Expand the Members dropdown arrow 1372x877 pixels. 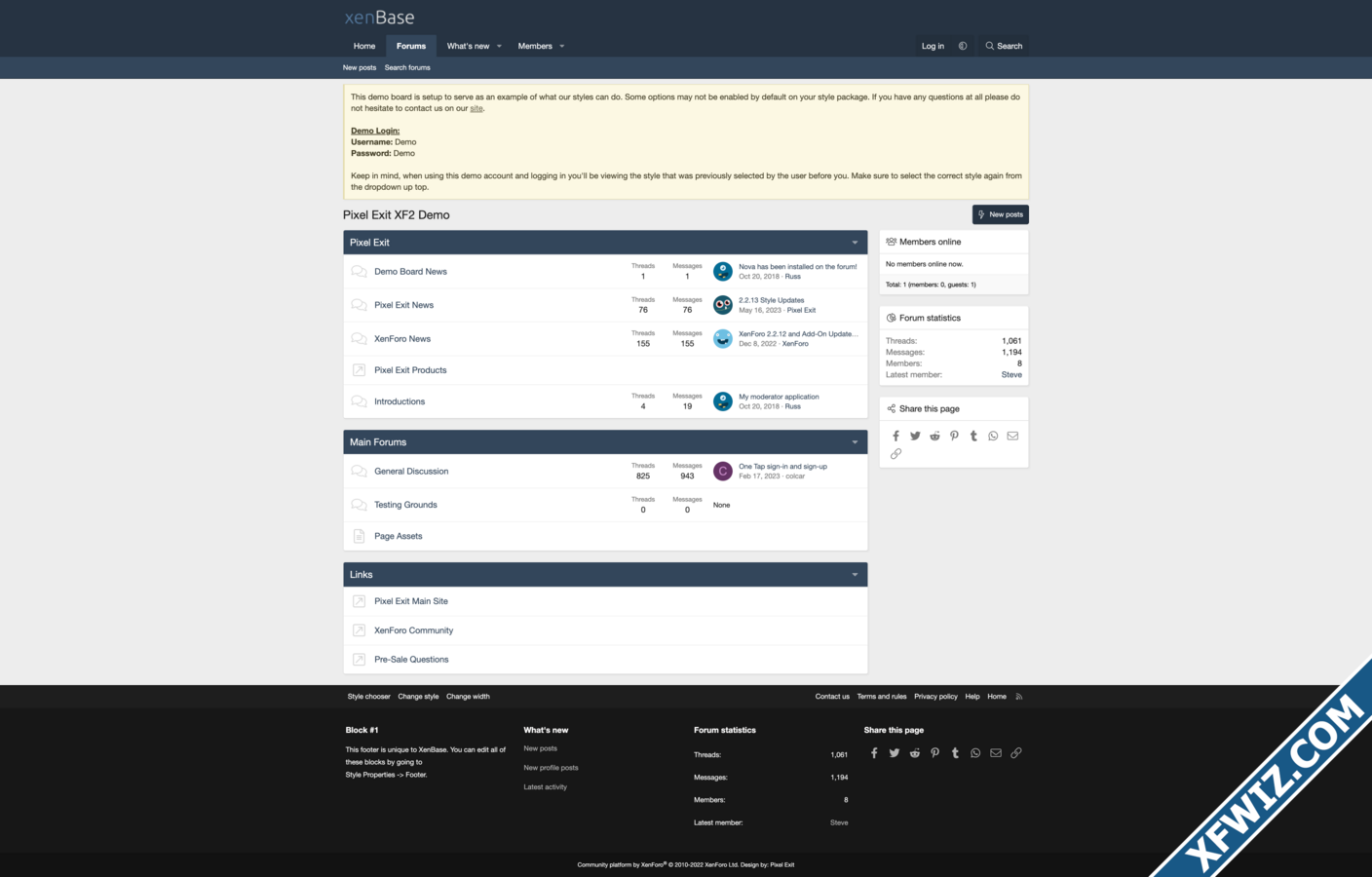point(562,46)
